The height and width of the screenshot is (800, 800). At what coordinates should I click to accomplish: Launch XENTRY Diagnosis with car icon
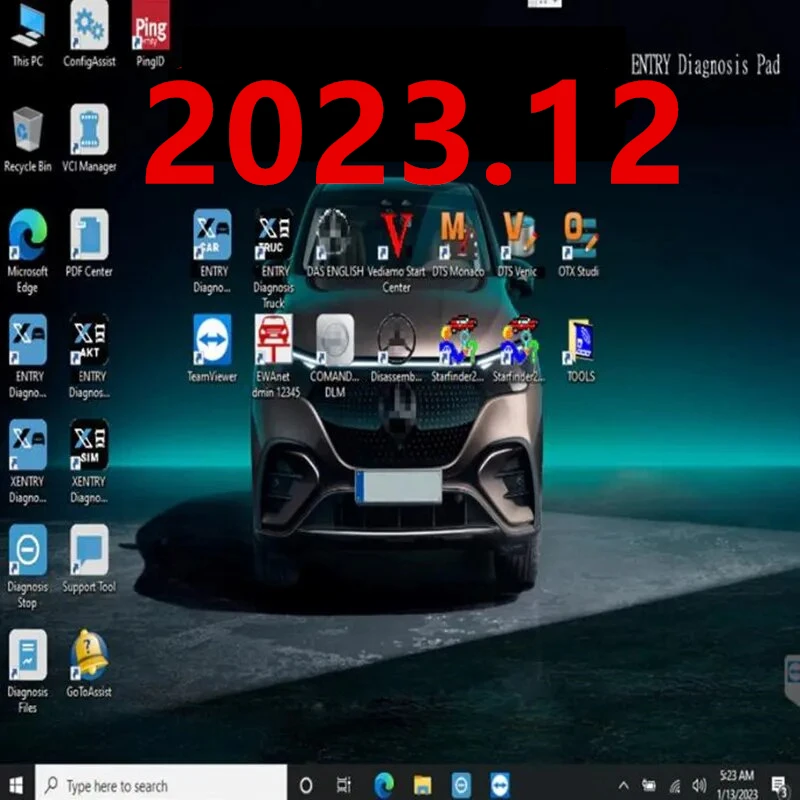(28, 461)
